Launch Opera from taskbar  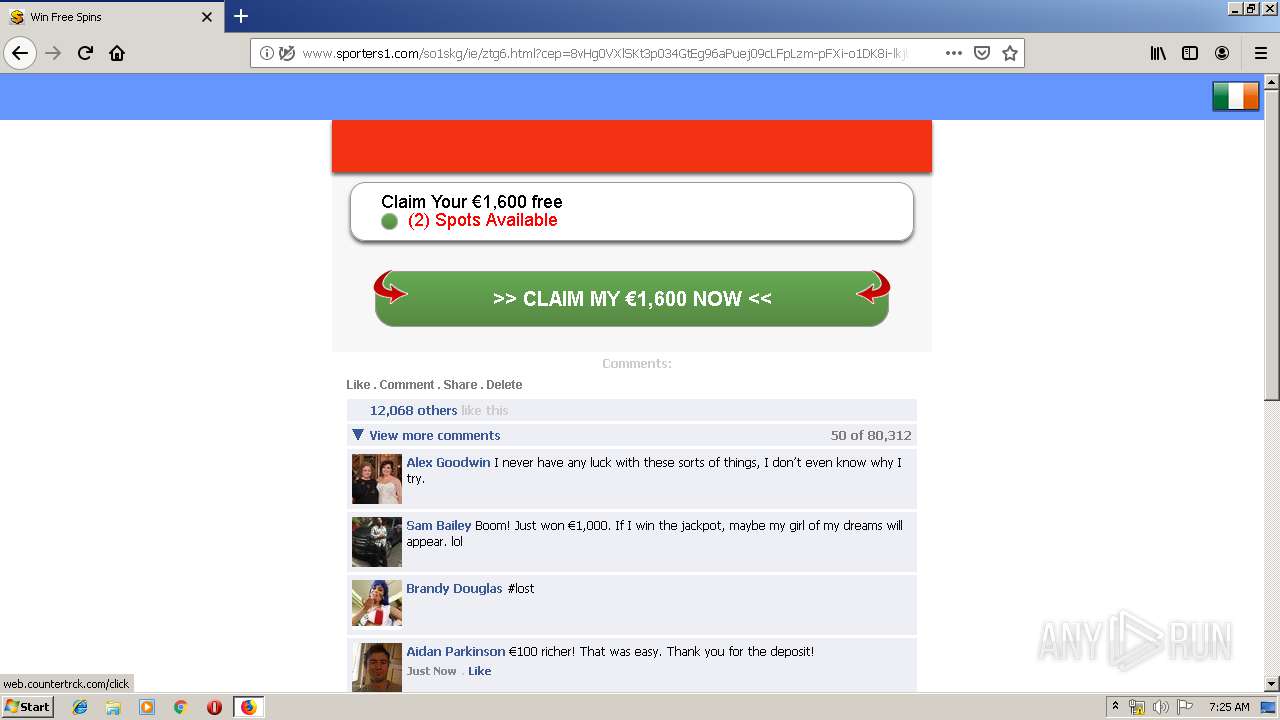(x=214, y=707)
